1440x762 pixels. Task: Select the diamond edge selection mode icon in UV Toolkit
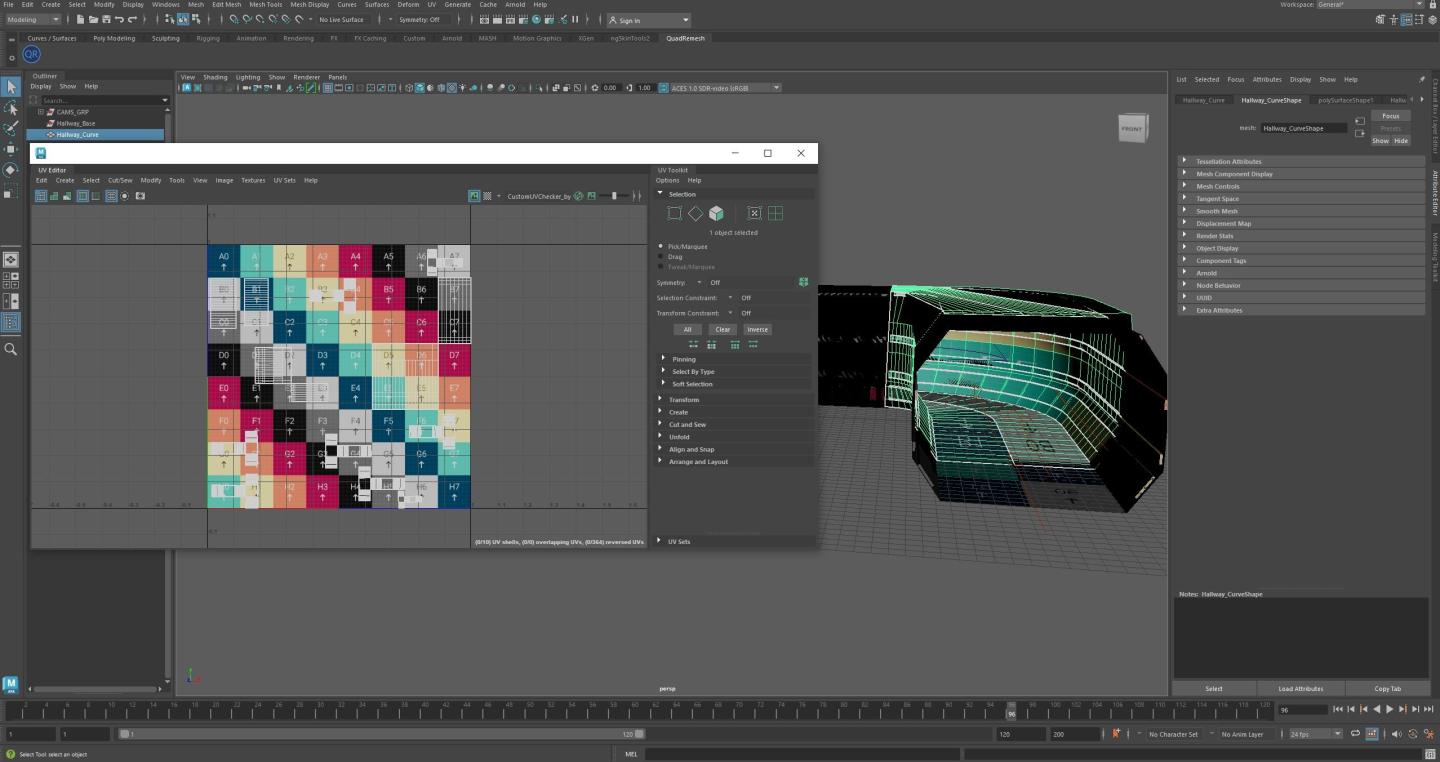[x=695, y=213]
